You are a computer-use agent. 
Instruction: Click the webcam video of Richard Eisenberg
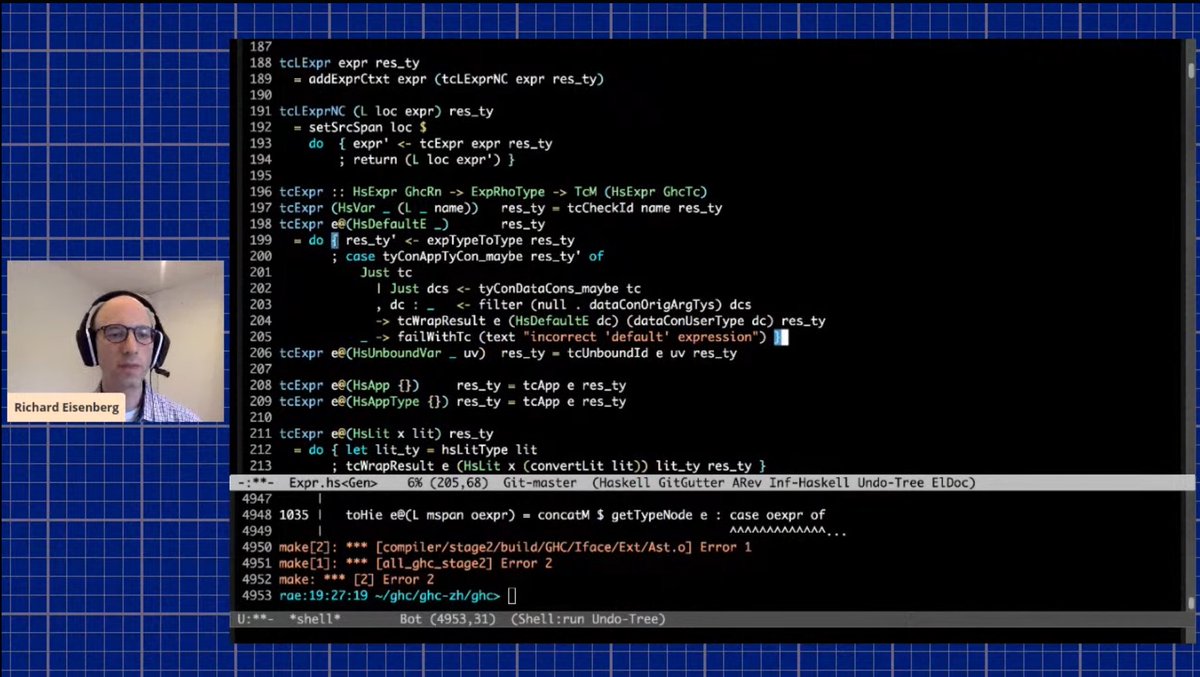pyautogui.click(x=116, y=341)
